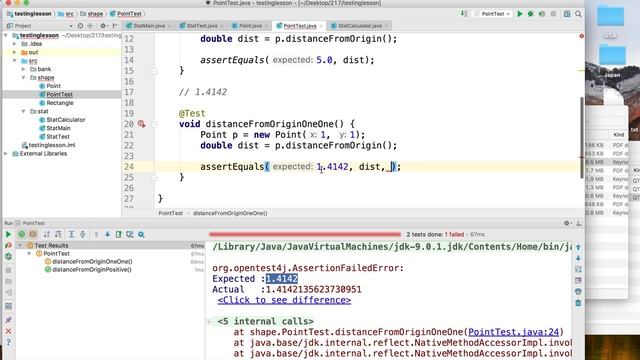
Task: Pin the Run tab with pin icon
Action: [x=8, y=320]
